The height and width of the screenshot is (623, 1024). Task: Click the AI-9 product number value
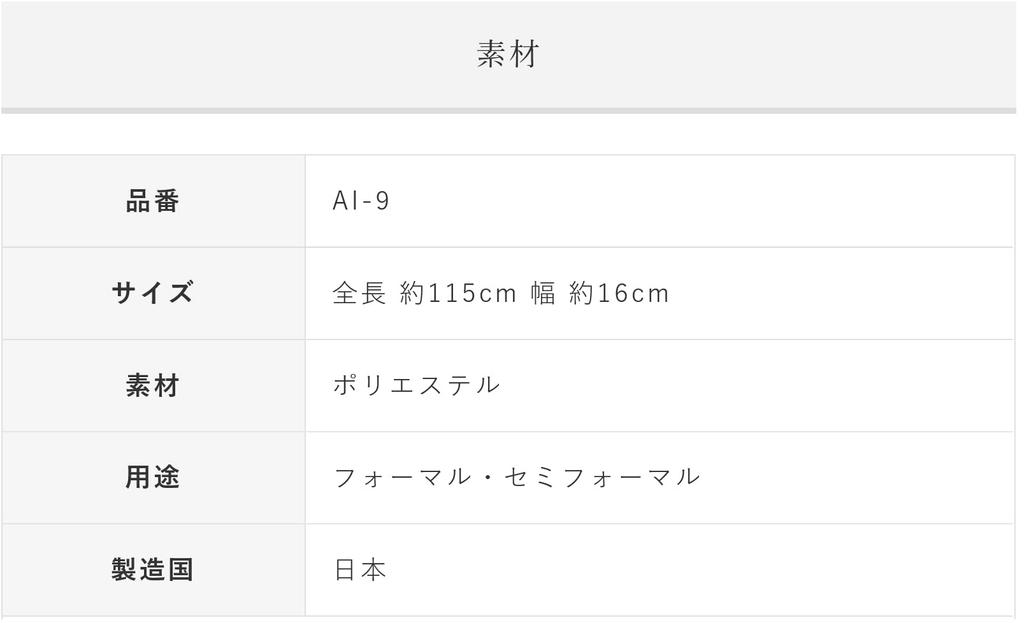coord(361,201)
